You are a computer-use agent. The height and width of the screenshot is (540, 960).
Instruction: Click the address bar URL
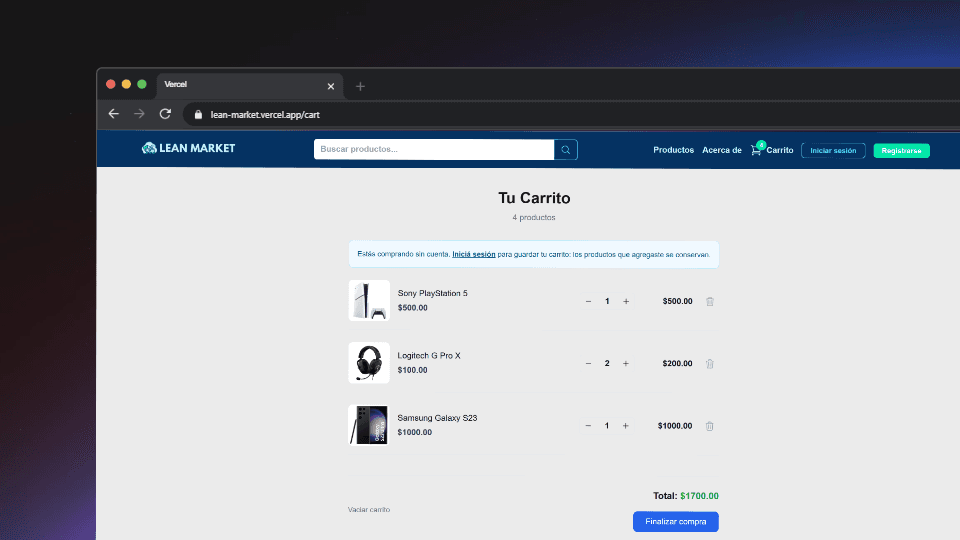pyautogui.click(x=265, y=114)
